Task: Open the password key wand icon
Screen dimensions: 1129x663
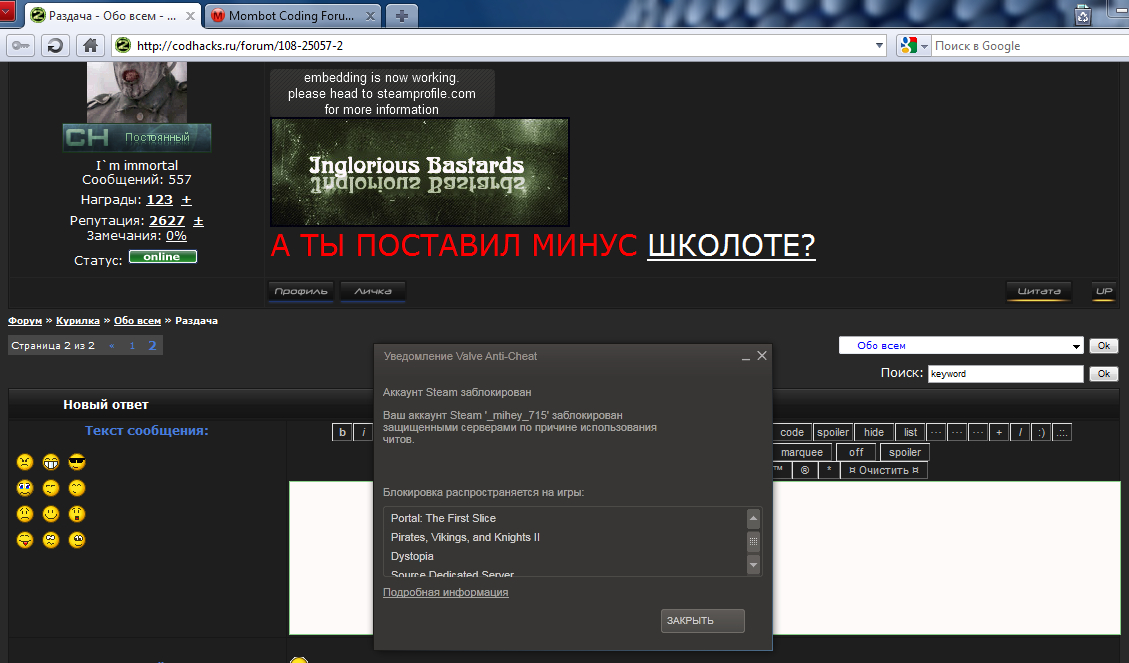Action: [21, 45]
